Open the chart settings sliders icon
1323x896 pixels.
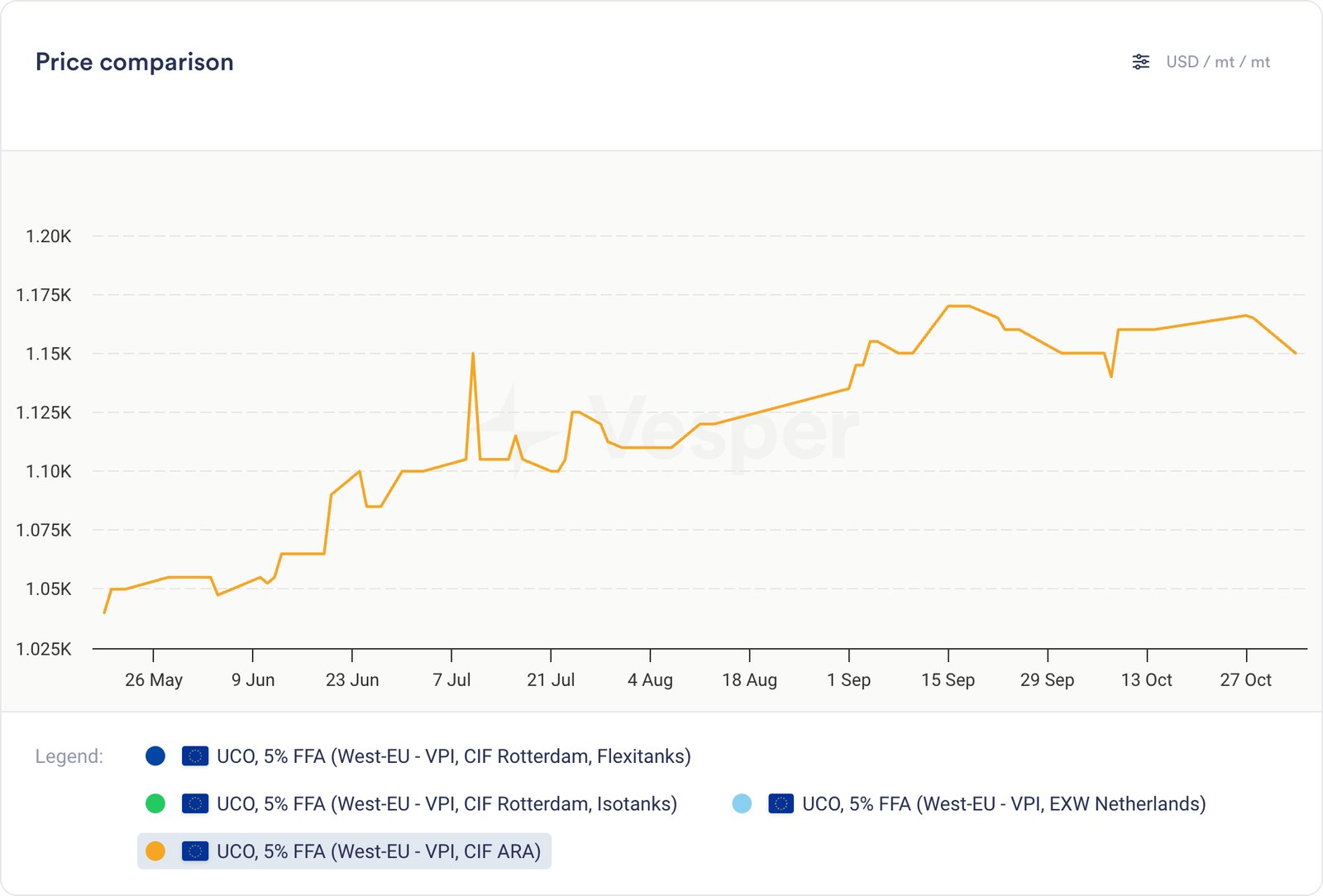click(1140, 62)
